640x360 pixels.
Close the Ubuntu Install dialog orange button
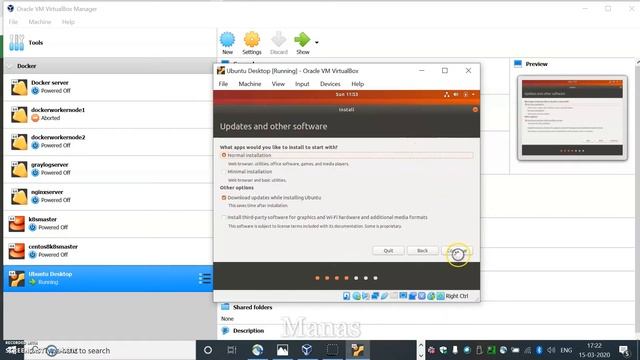click(x=475, y=109)
